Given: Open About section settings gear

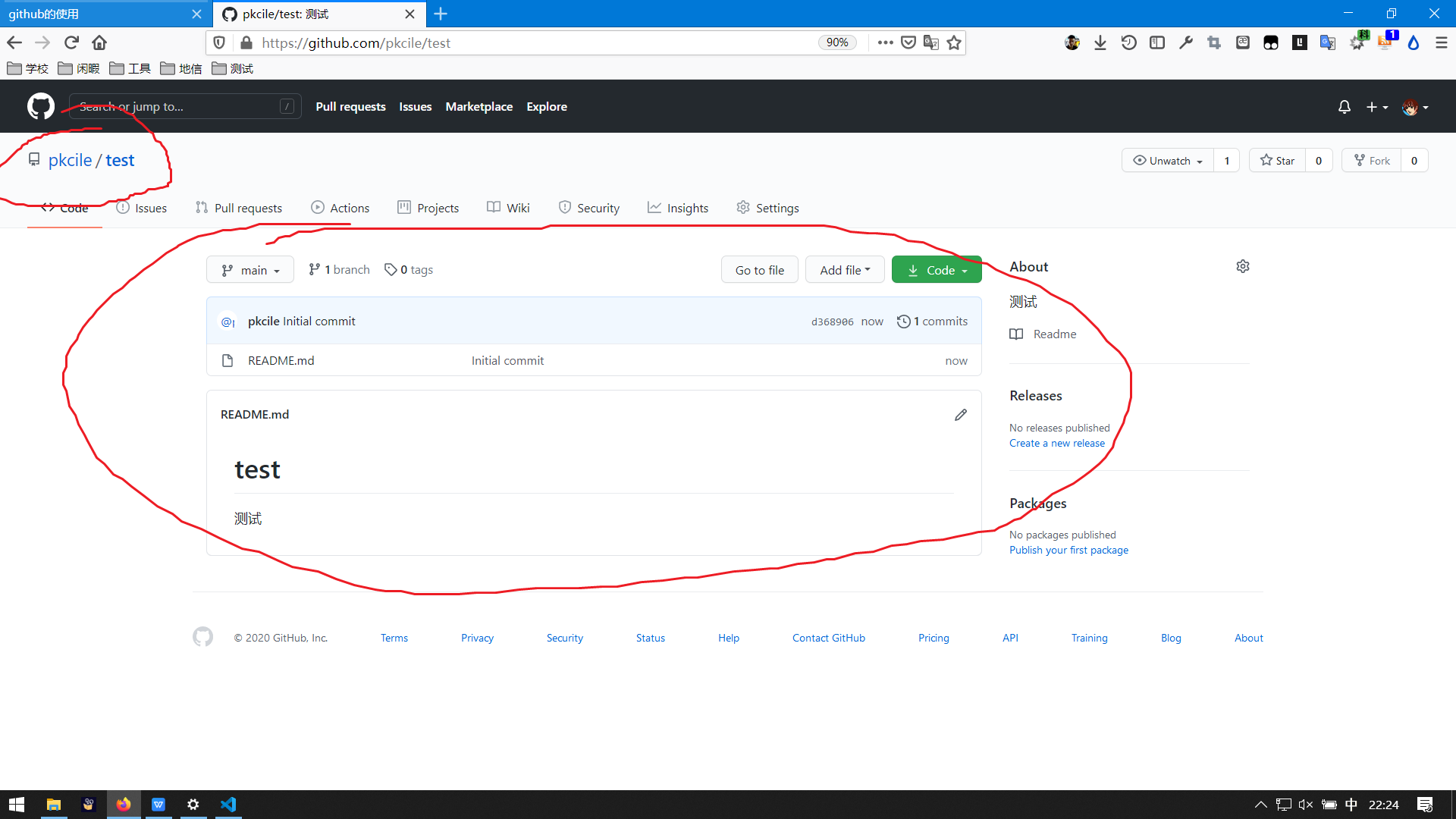Looking at the screenshot, I should pyautogui.click(x=1243, y=266).
